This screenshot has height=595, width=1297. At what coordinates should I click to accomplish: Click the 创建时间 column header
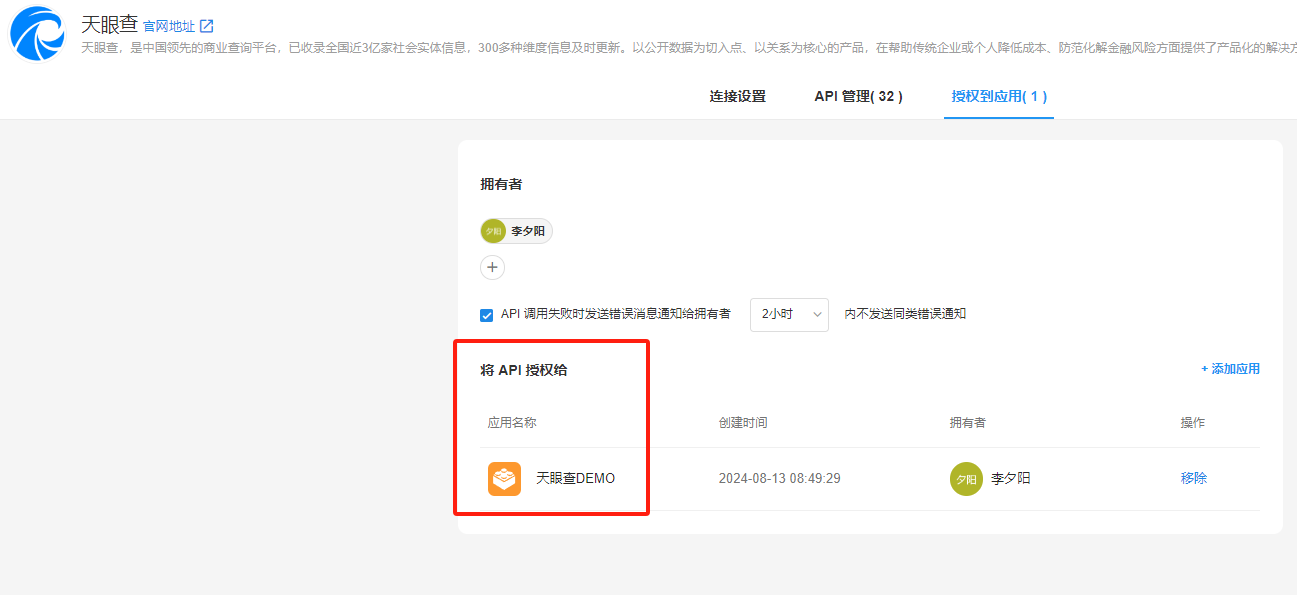pos(743,423)
